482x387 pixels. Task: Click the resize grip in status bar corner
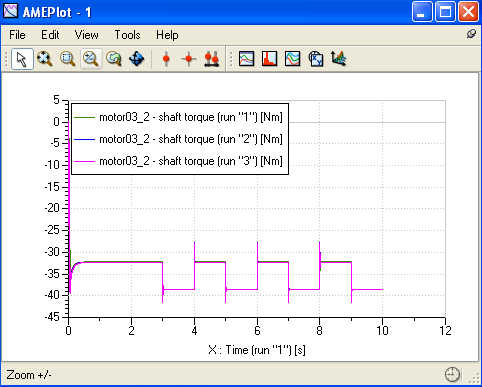(x=474, y=378)
